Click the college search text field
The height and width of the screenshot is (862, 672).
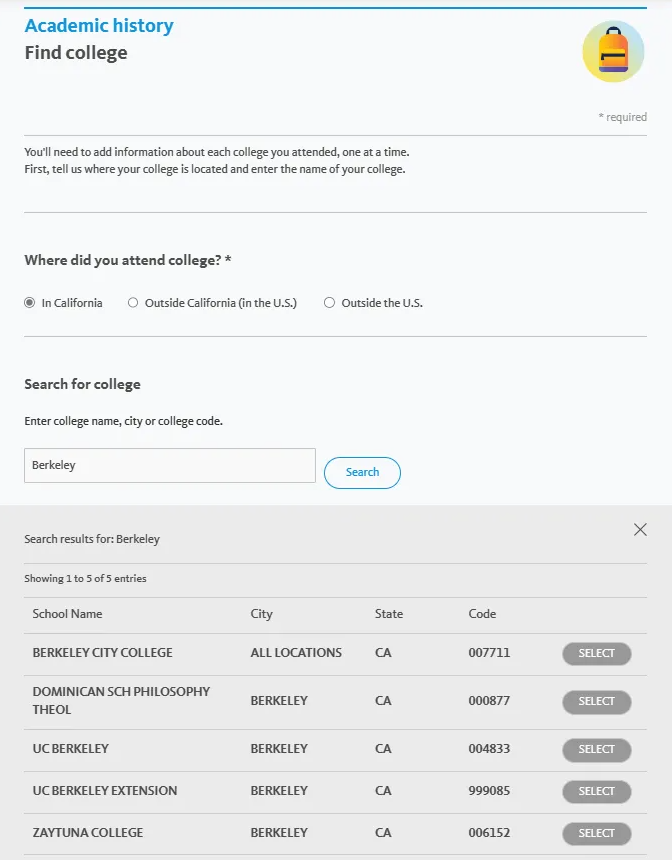click(170, 466)
